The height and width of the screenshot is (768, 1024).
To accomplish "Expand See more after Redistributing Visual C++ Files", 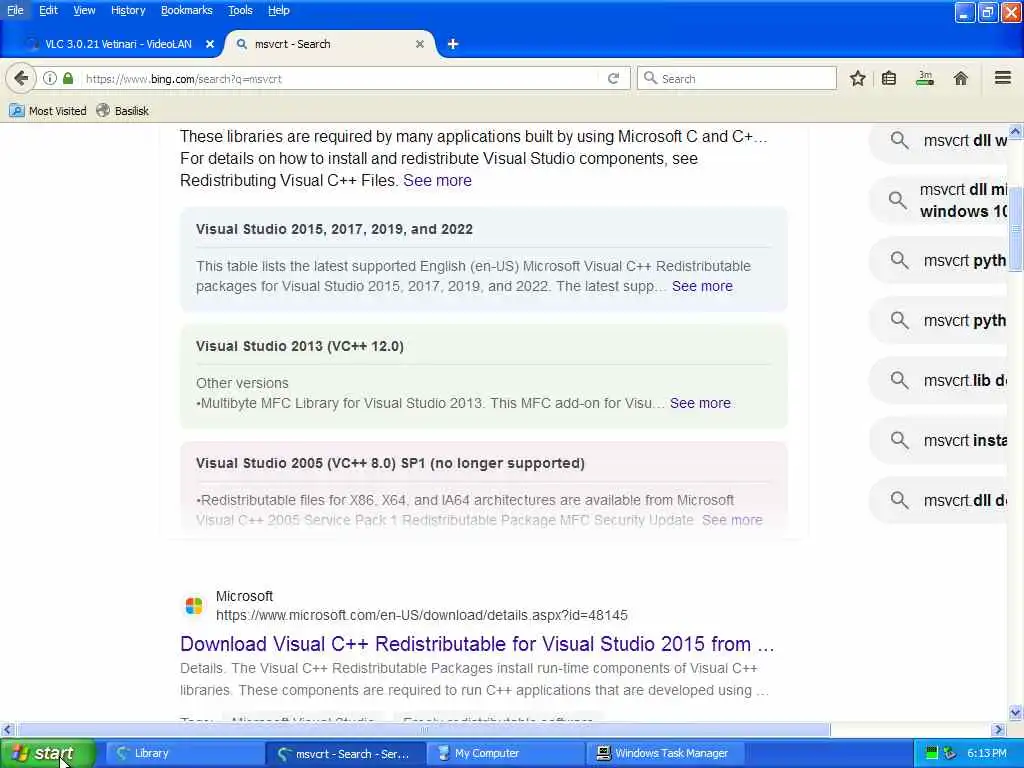I will (437, 180).
